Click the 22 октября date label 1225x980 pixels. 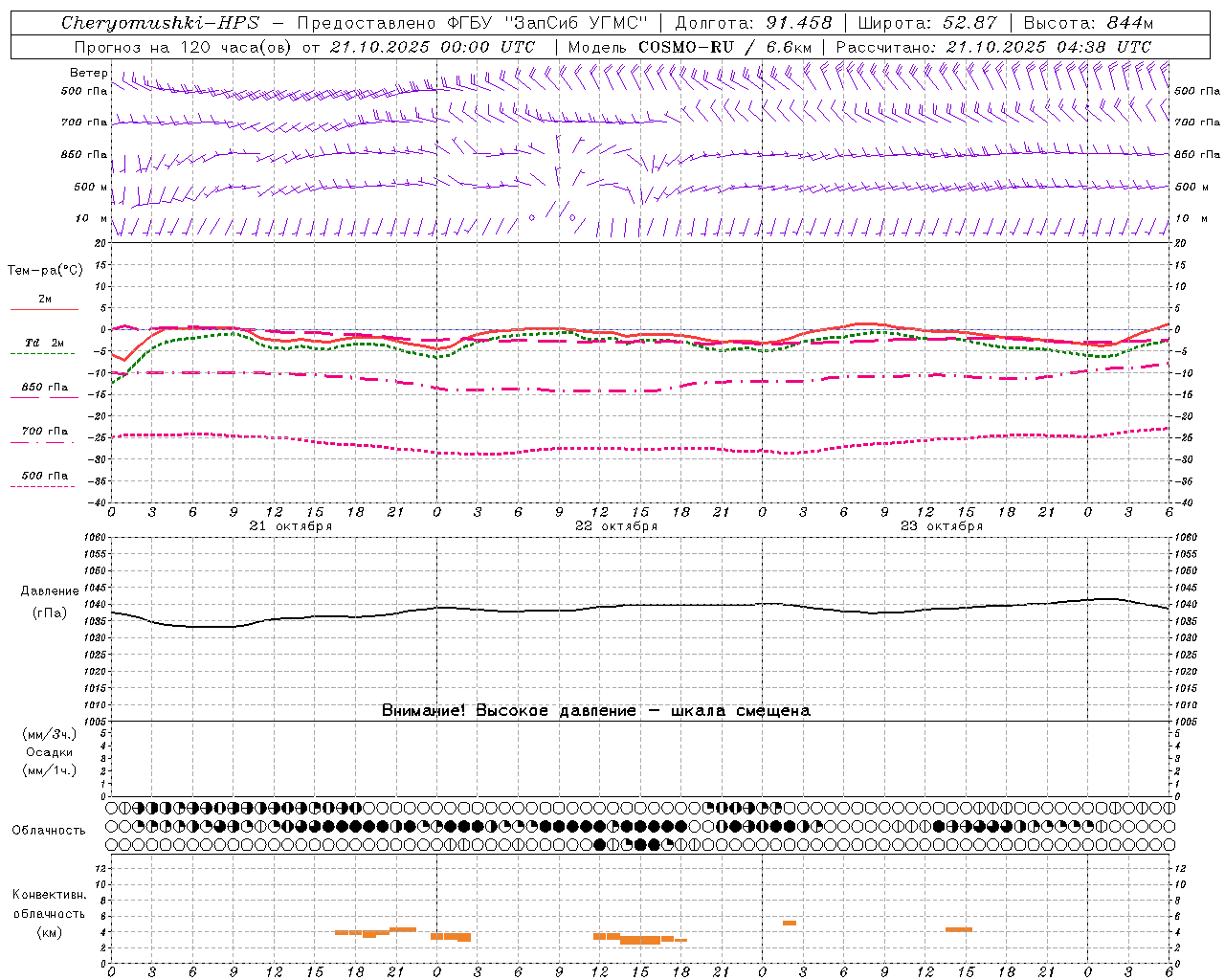click(x=615, y=526)
